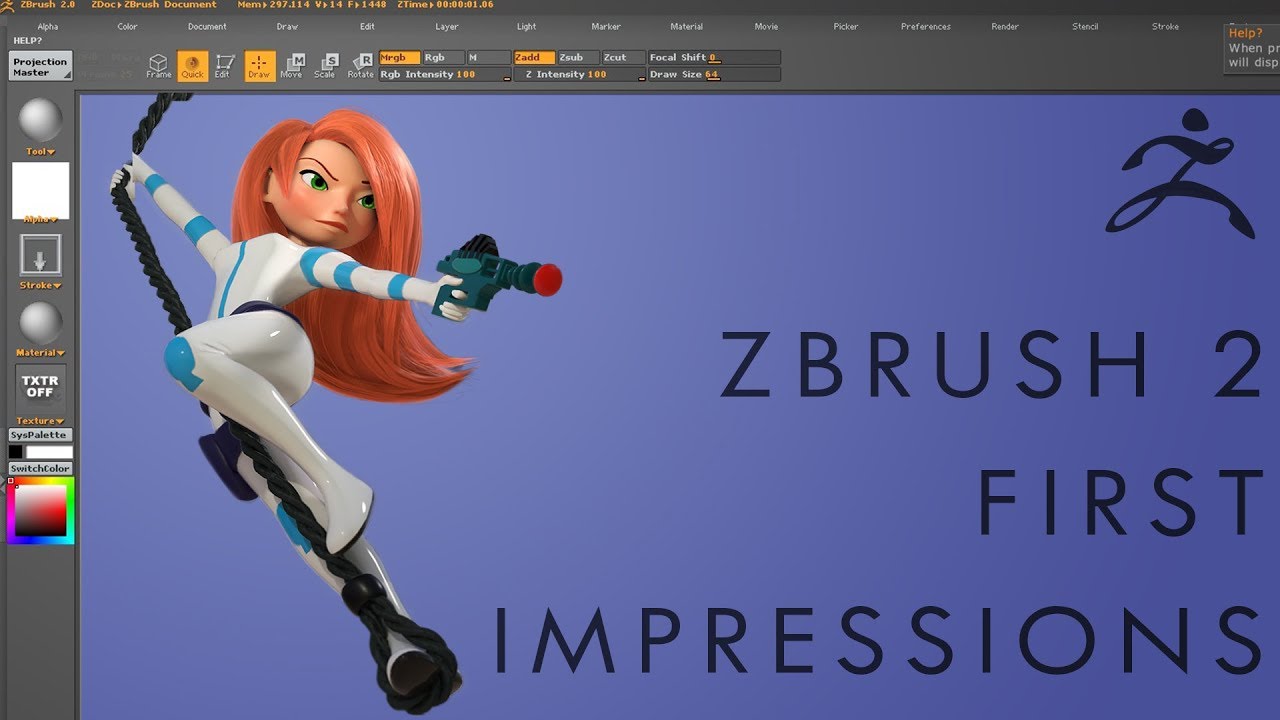Open the Picker menu
Screen dimensions: 1280x720
[846, 27]
